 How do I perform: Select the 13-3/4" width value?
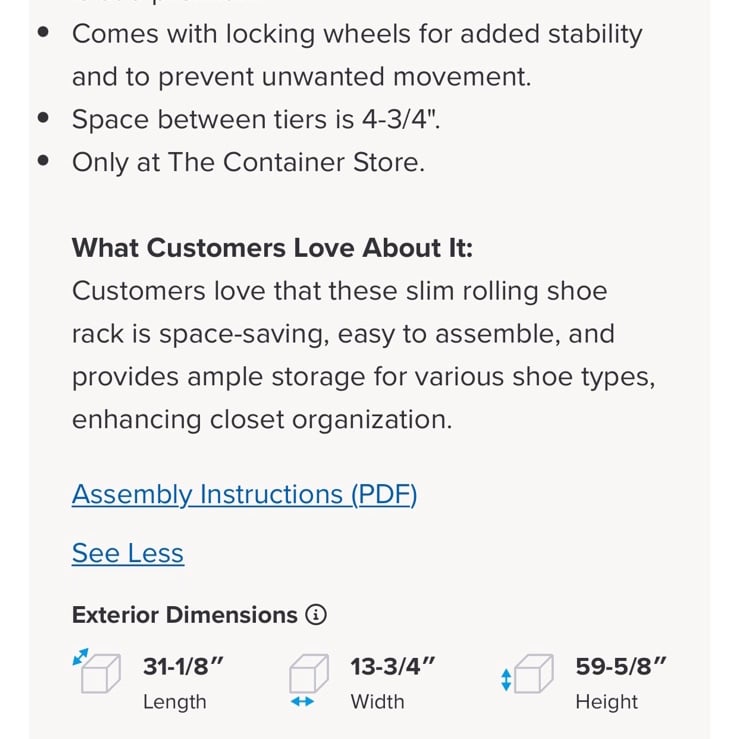click(x=393, y=666)
